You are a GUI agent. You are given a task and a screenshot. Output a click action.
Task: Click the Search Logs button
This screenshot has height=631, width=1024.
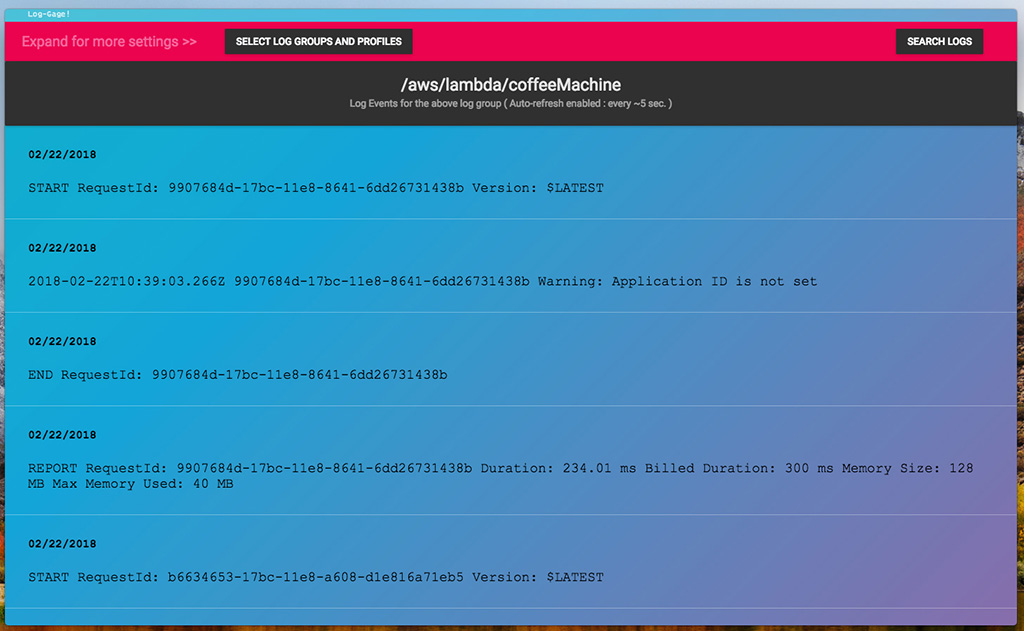(x=939, y=41)
